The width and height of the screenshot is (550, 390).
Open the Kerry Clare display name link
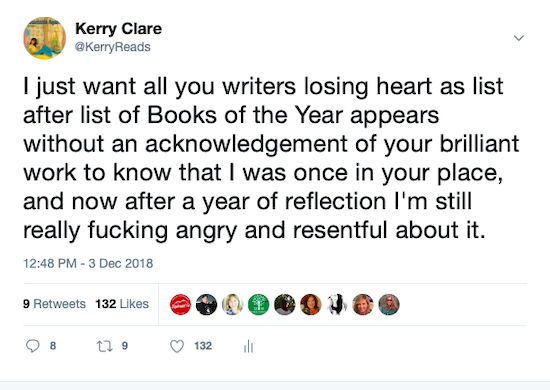point(118,28)
